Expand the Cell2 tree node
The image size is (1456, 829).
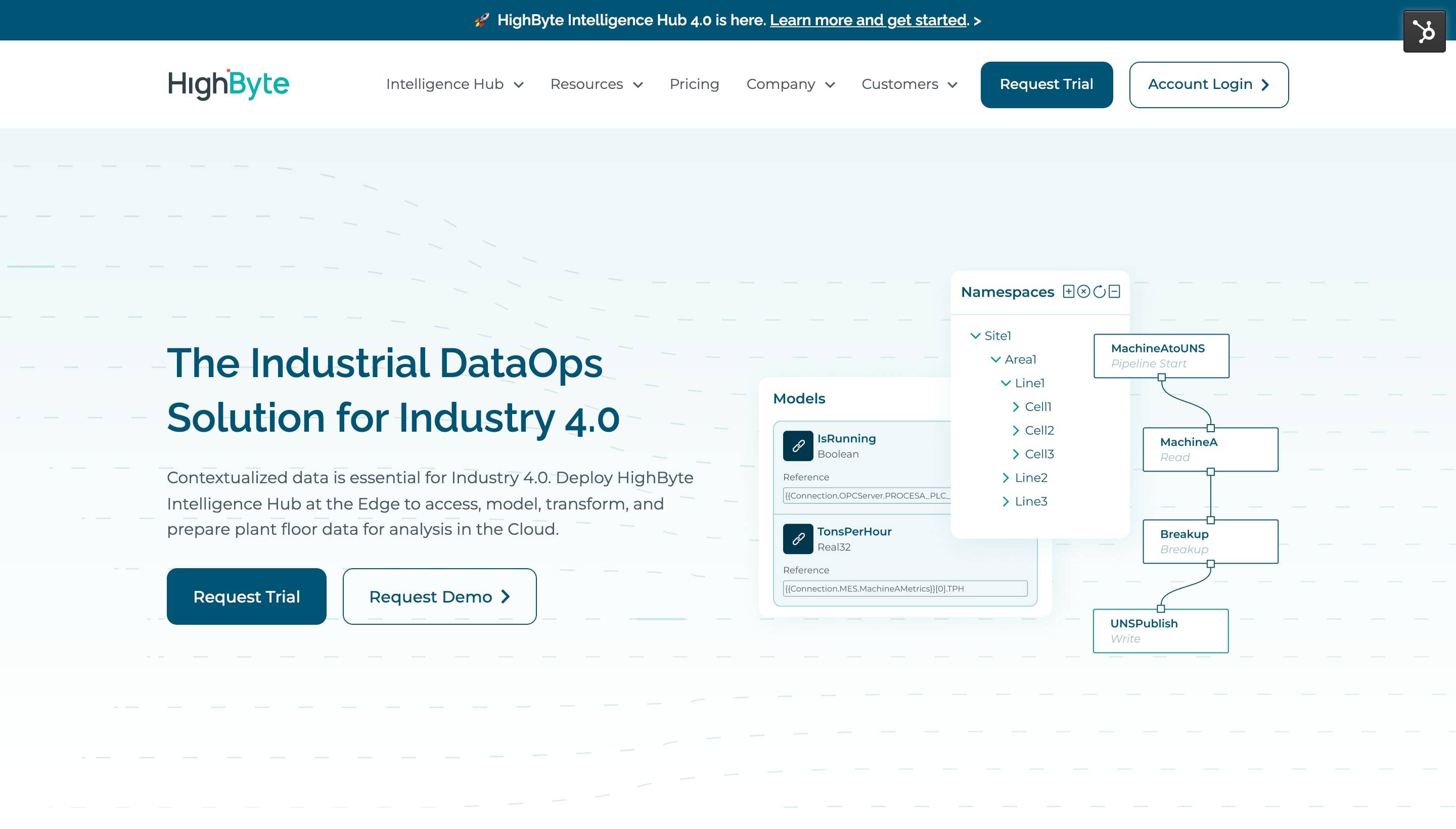1016,431
